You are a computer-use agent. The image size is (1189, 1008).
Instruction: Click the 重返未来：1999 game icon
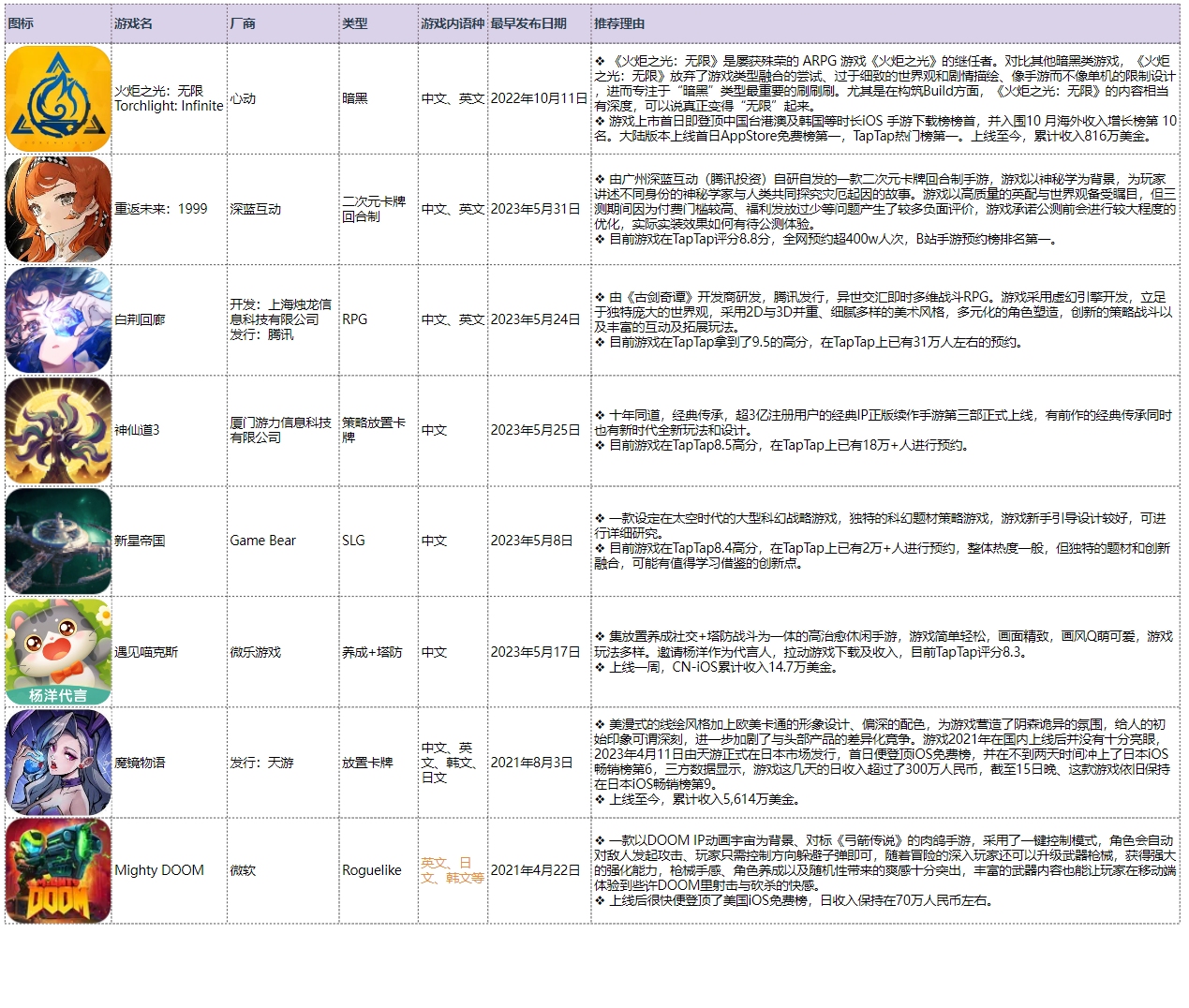click(58, 209)
